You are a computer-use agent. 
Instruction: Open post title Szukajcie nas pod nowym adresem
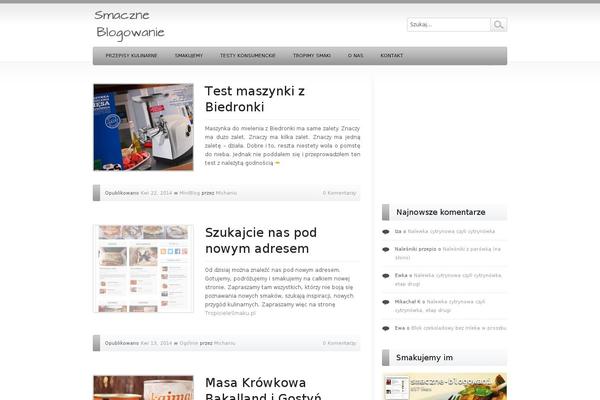tap(261, 240)
